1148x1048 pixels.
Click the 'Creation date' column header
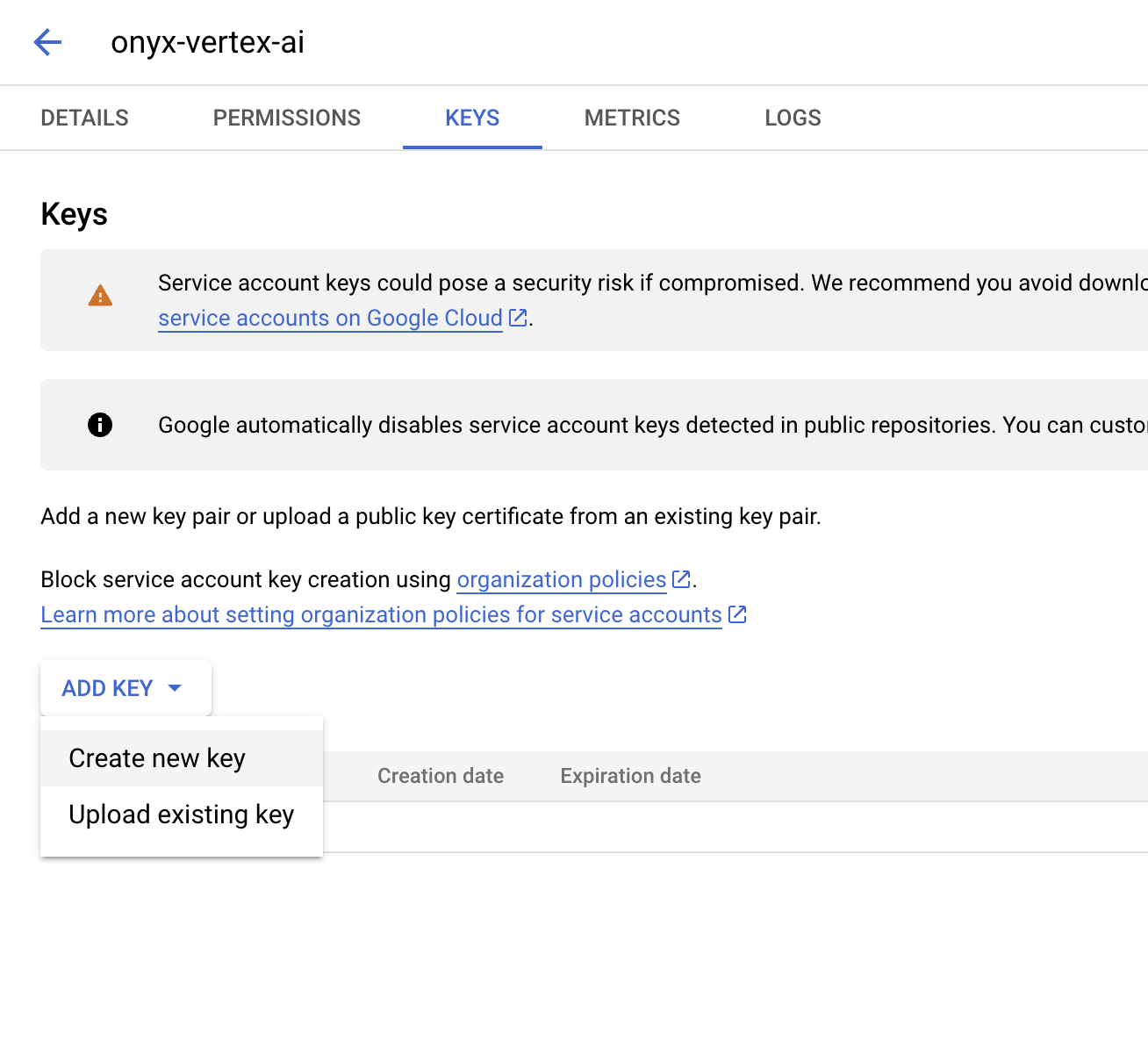point(441,776)
